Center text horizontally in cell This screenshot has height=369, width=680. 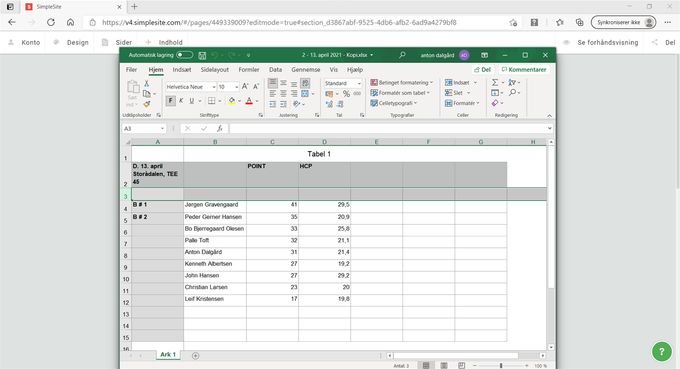pyautogui.click(x=283, y=94)
